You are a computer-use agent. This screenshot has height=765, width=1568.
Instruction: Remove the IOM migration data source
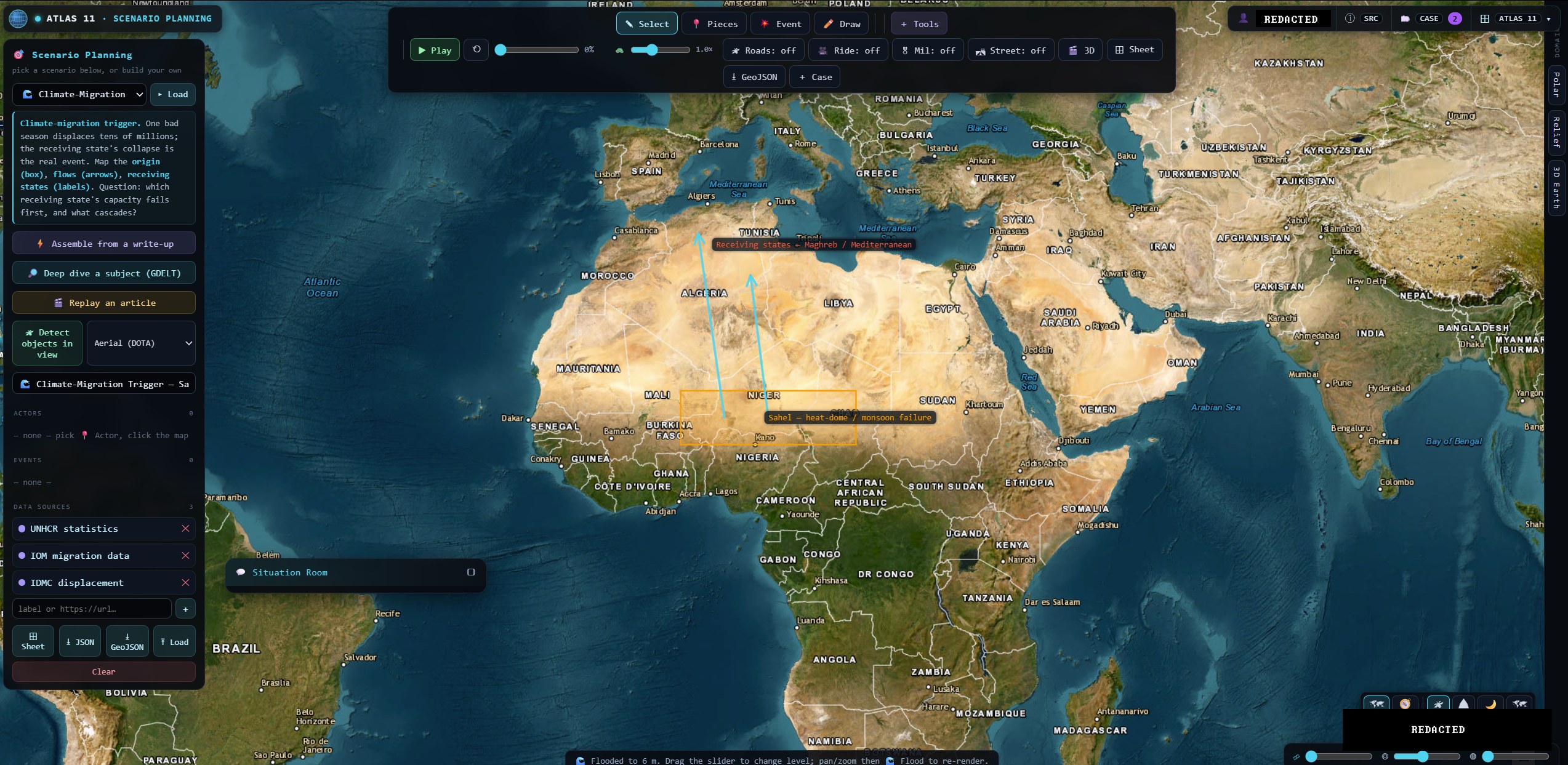click(x=185, y=555)
